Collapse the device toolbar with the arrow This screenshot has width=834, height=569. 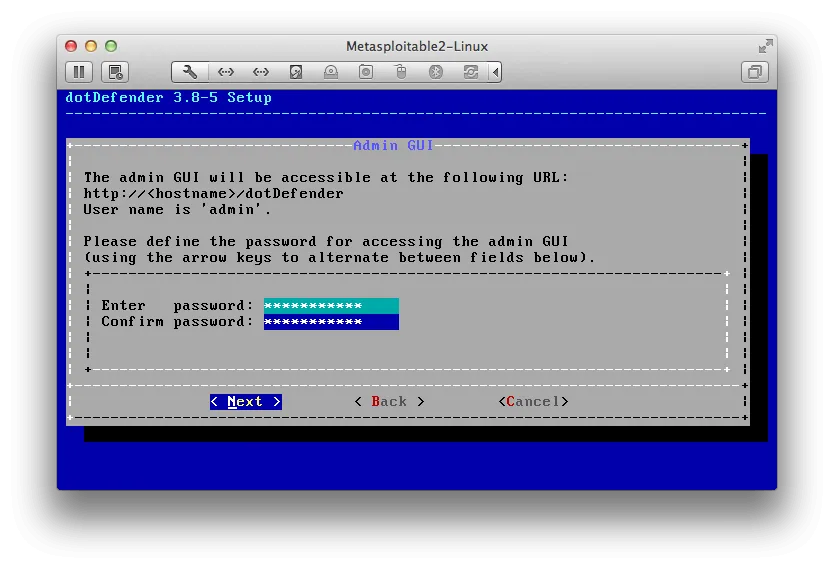(x=496, y=72)
